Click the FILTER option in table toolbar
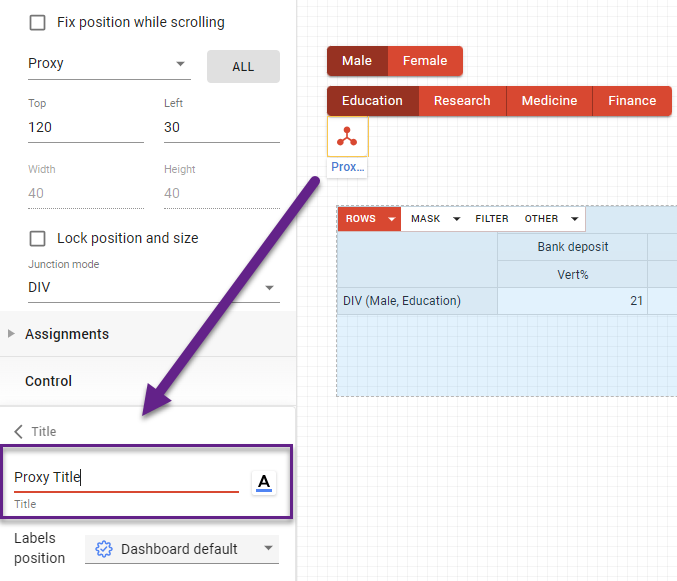 (x=491, y=219)
